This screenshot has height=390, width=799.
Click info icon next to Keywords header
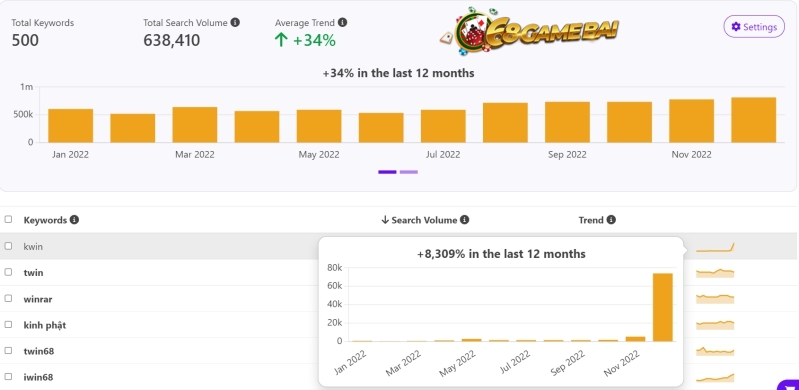(x=74, y=220)
